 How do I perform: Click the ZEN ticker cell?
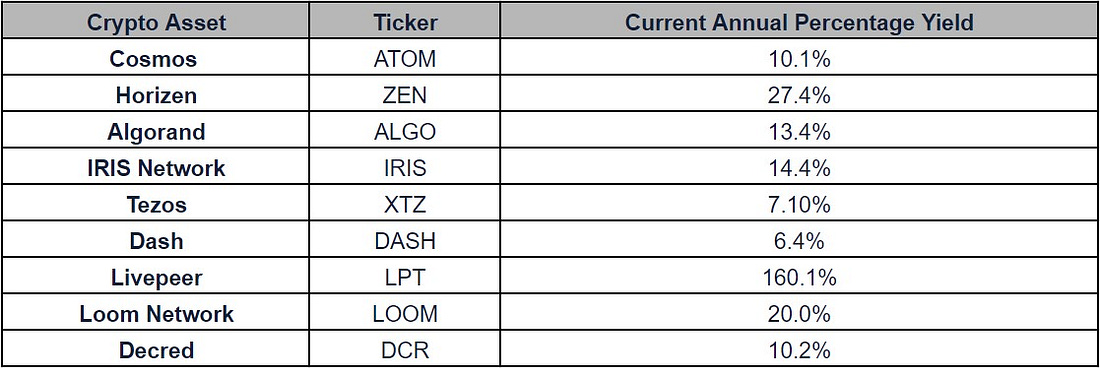405,95
